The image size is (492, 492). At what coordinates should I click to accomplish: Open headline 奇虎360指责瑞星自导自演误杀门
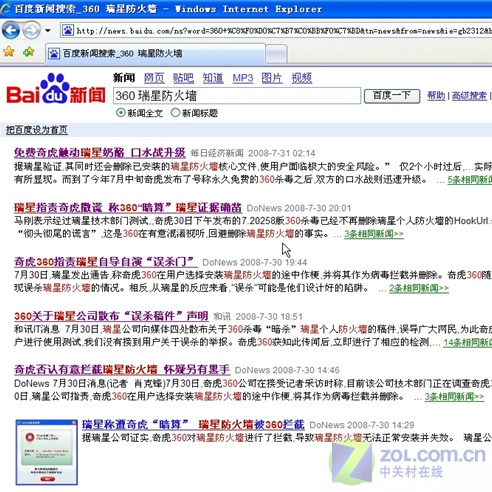pyautogui.click(x=105, y=262)
